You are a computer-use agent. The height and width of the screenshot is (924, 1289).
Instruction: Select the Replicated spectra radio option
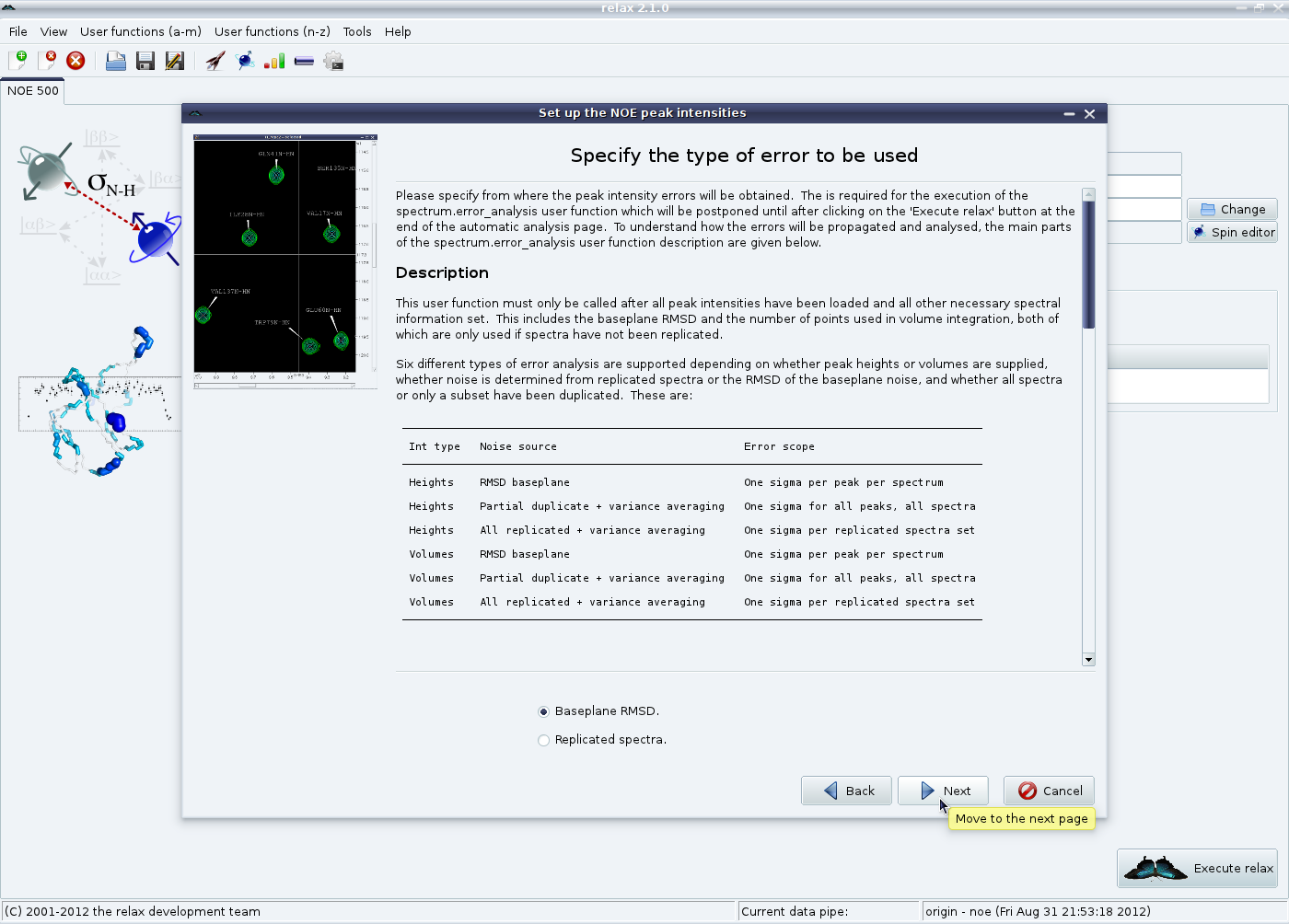pyautogui.click(x=543, y=740)
